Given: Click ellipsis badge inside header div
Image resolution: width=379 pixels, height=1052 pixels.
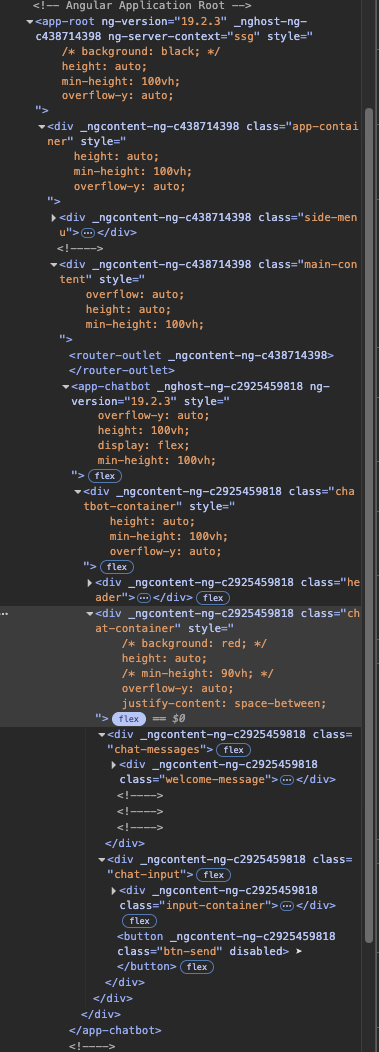Looking at the screenshot, I should tap(143, 597).
